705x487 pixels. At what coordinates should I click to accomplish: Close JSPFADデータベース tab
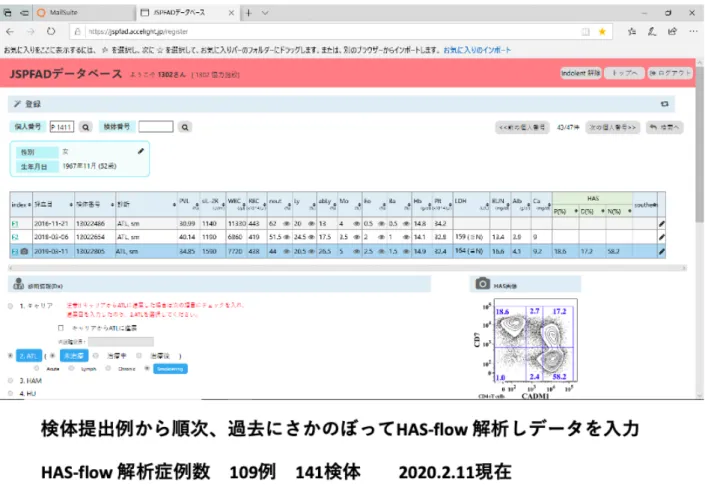232,13
